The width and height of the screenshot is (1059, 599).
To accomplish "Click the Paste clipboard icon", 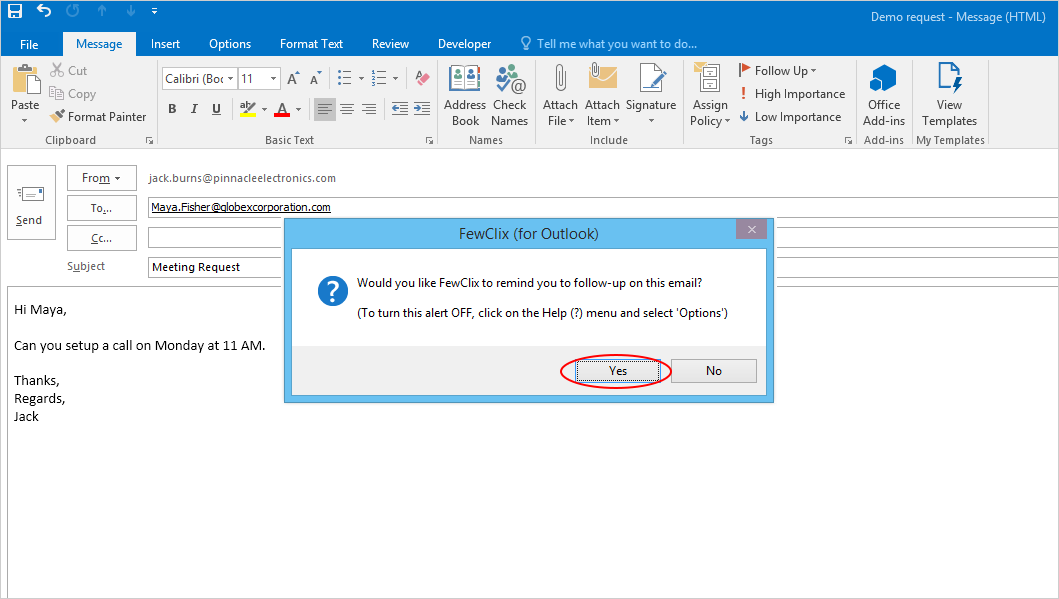I will point(26,80).
